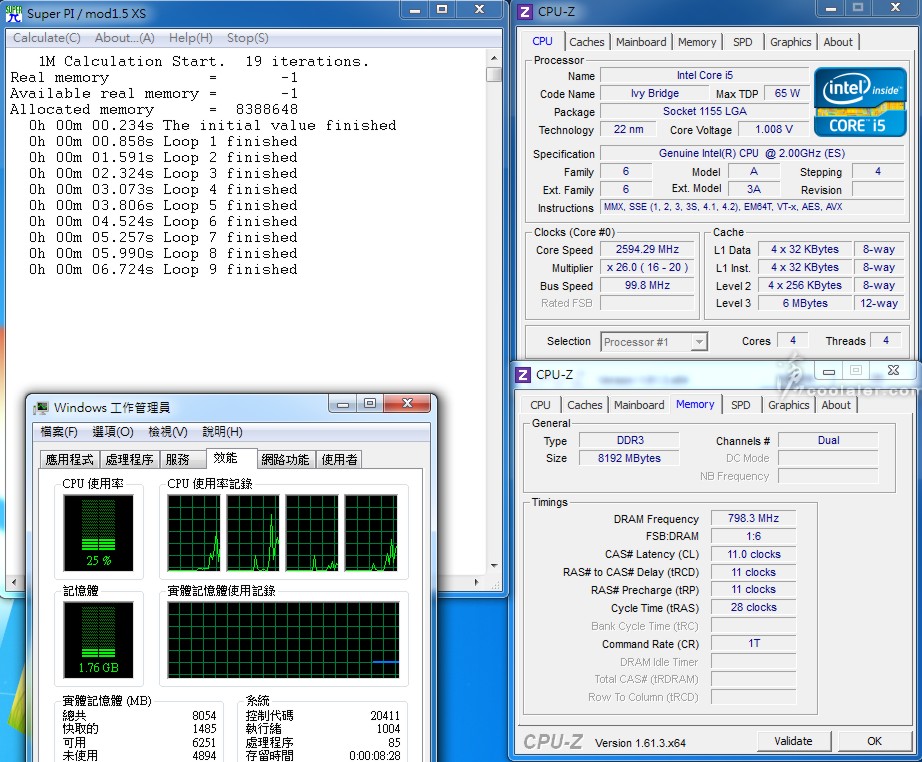Image resolution: width=922 pixels, height=762 pixels.
Task: Switch to the 處理程序 tab in Task Manager
Action: pyautogui.click(x=129, y=460)
